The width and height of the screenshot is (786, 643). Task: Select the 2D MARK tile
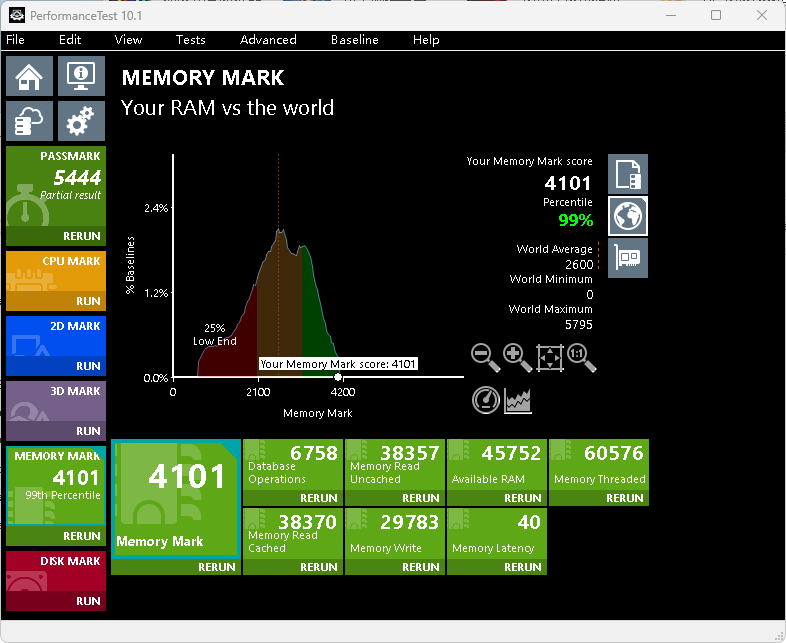(56, 336)
